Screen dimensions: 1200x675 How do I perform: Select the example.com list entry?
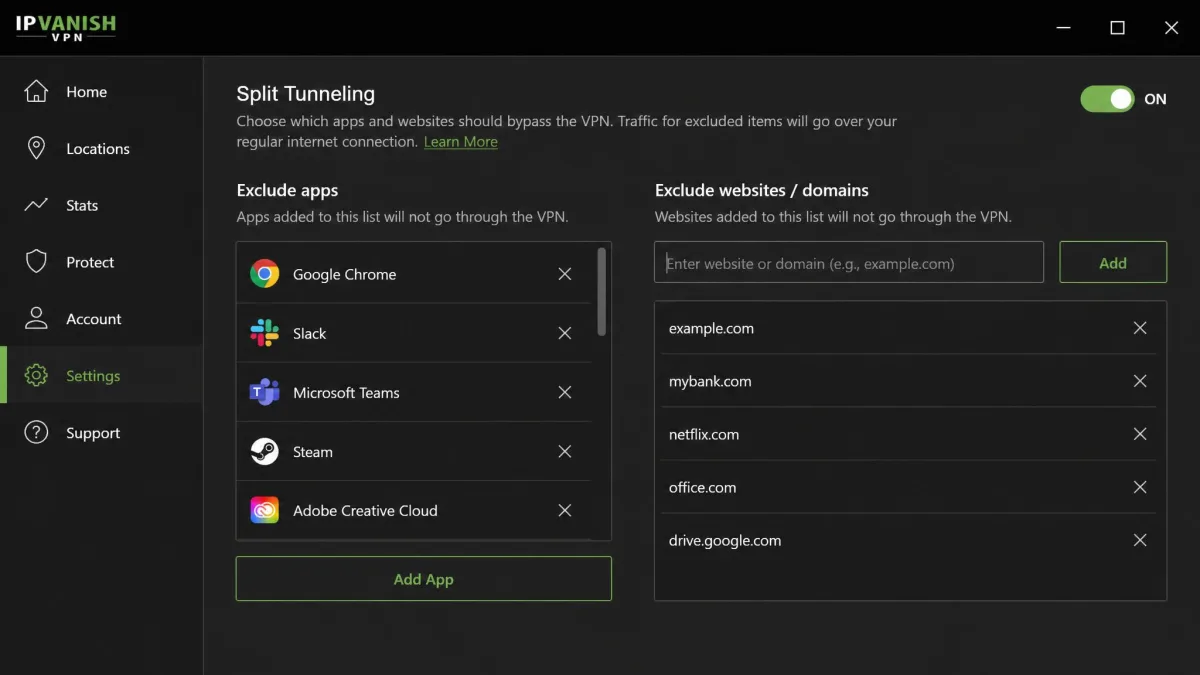click(910, 328)
